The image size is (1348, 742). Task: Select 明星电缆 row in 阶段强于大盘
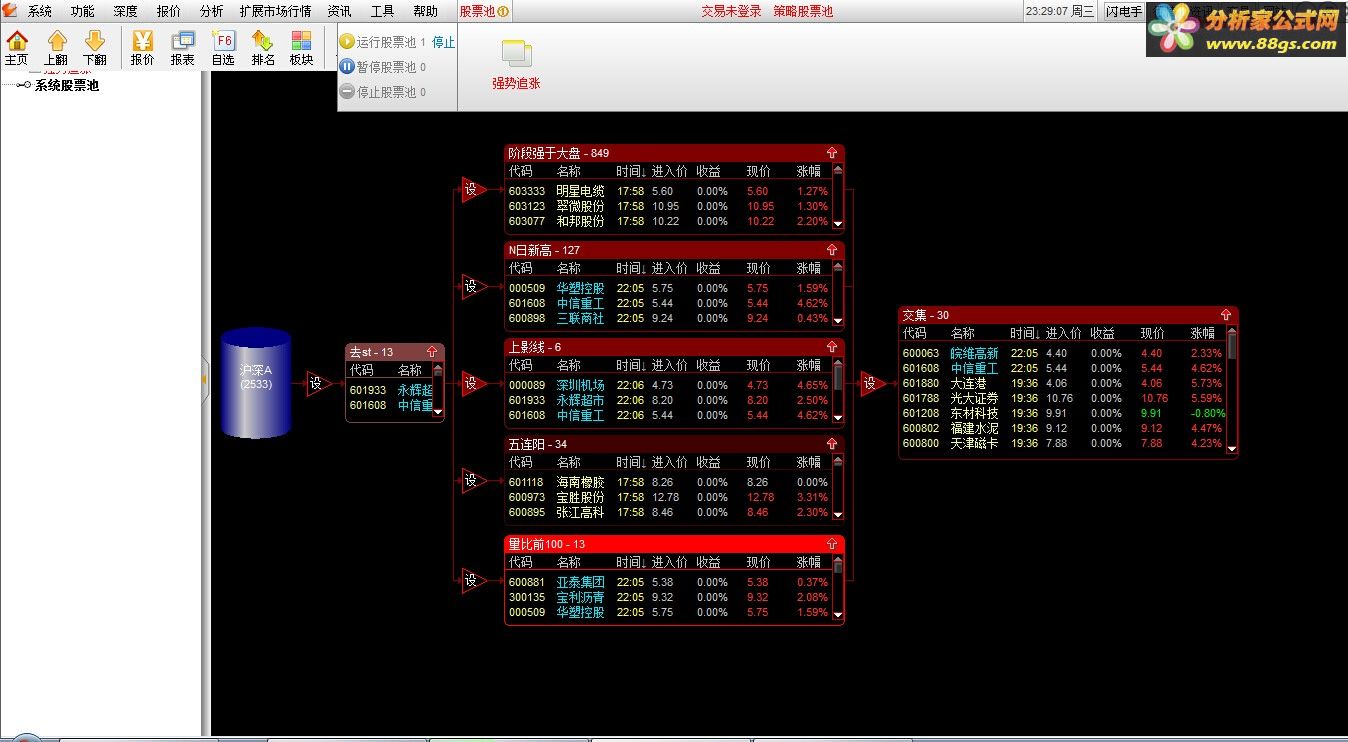click(x=668, y=191)
